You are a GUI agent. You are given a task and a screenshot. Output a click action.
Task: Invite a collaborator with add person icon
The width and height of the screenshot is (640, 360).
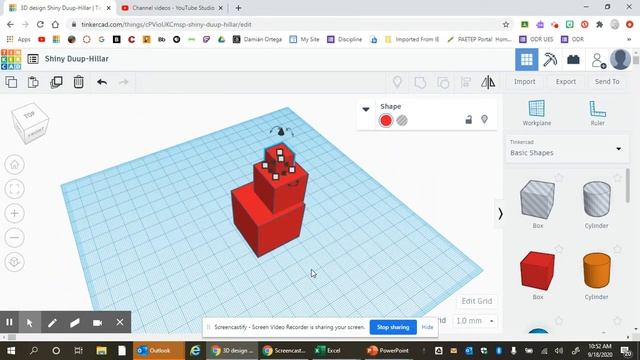coord(598,60)
